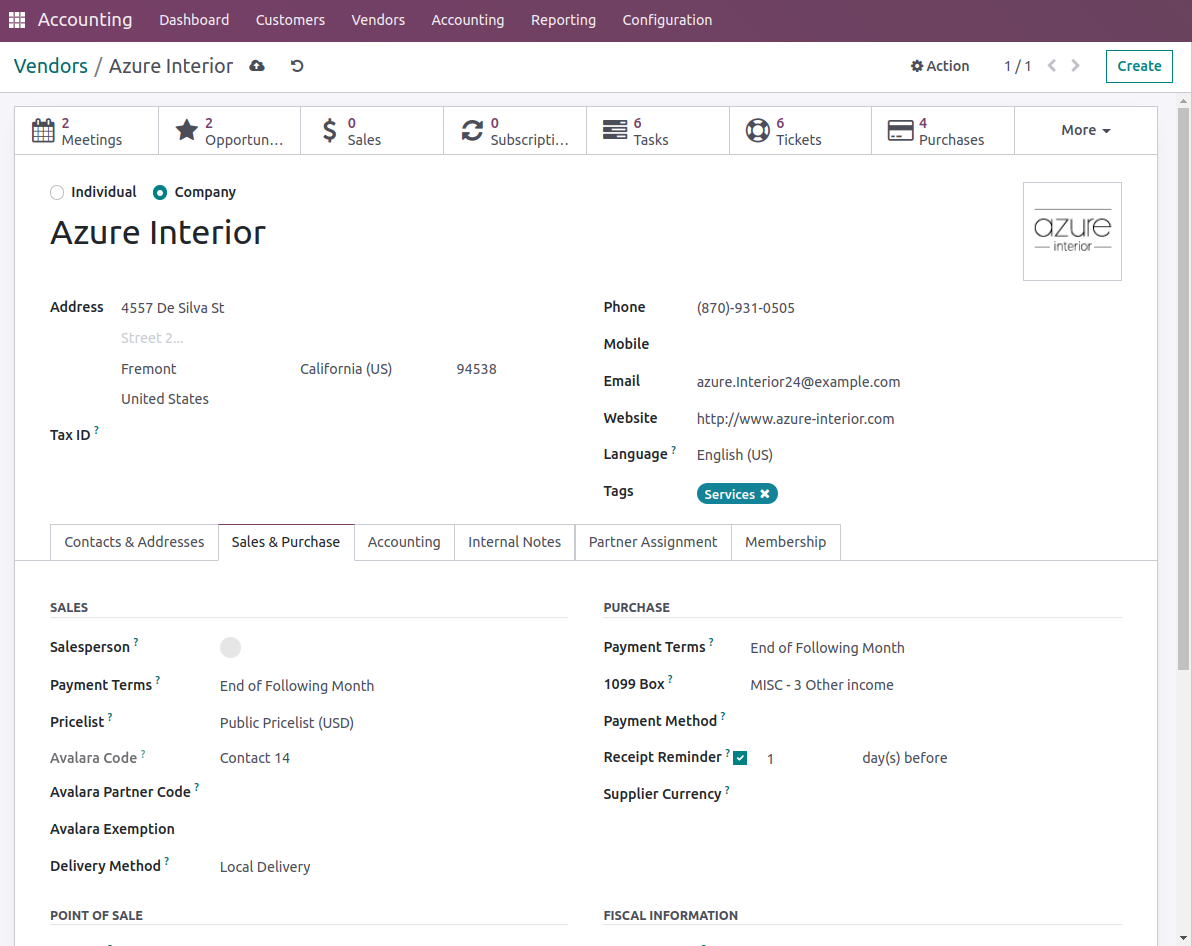Switch to Internal Notes tab

[x=515, y=542]
